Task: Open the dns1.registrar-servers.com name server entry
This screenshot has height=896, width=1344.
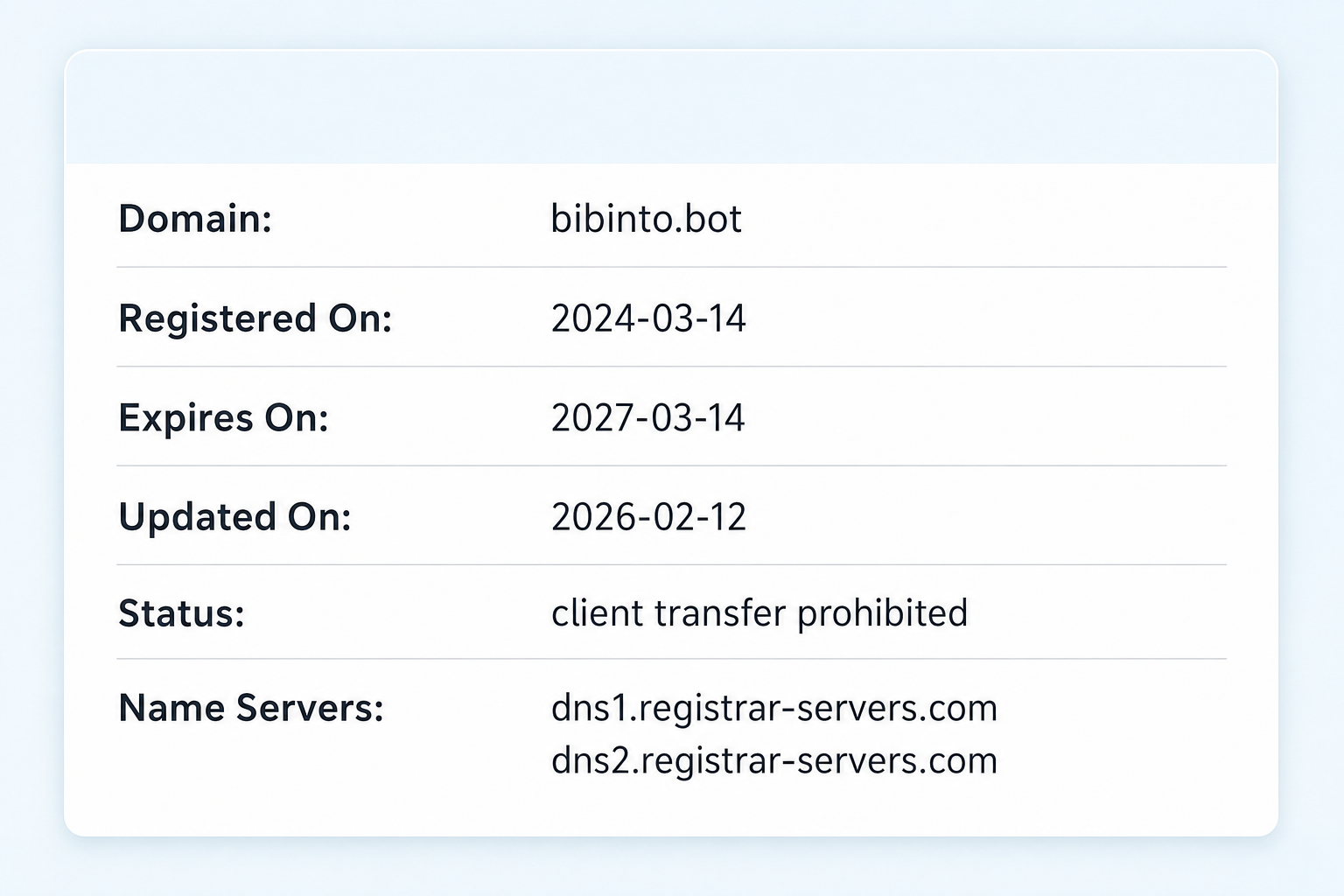Action: click(x=774, y=709)
